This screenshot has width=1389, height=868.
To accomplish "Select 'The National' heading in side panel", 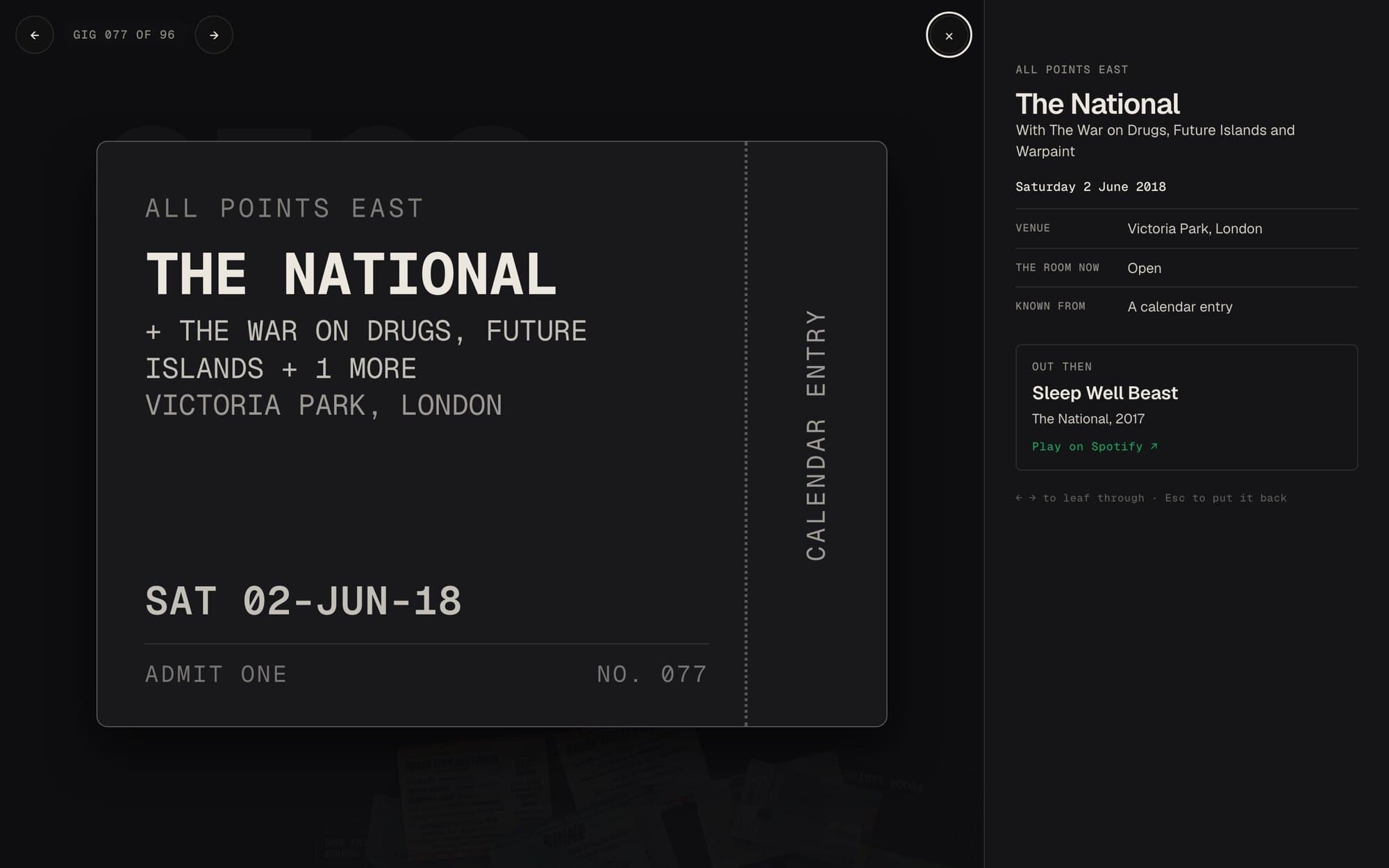I will (1097, 104).
